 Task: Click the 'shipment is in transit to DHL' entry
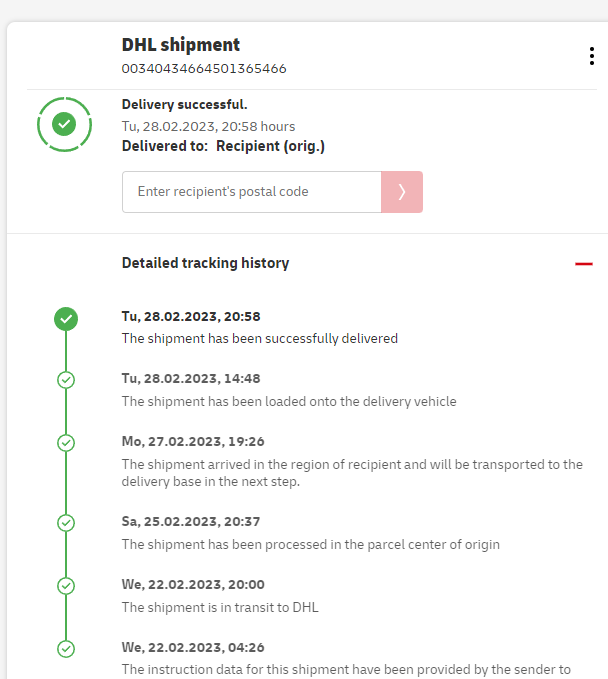(x=220, y=607)
